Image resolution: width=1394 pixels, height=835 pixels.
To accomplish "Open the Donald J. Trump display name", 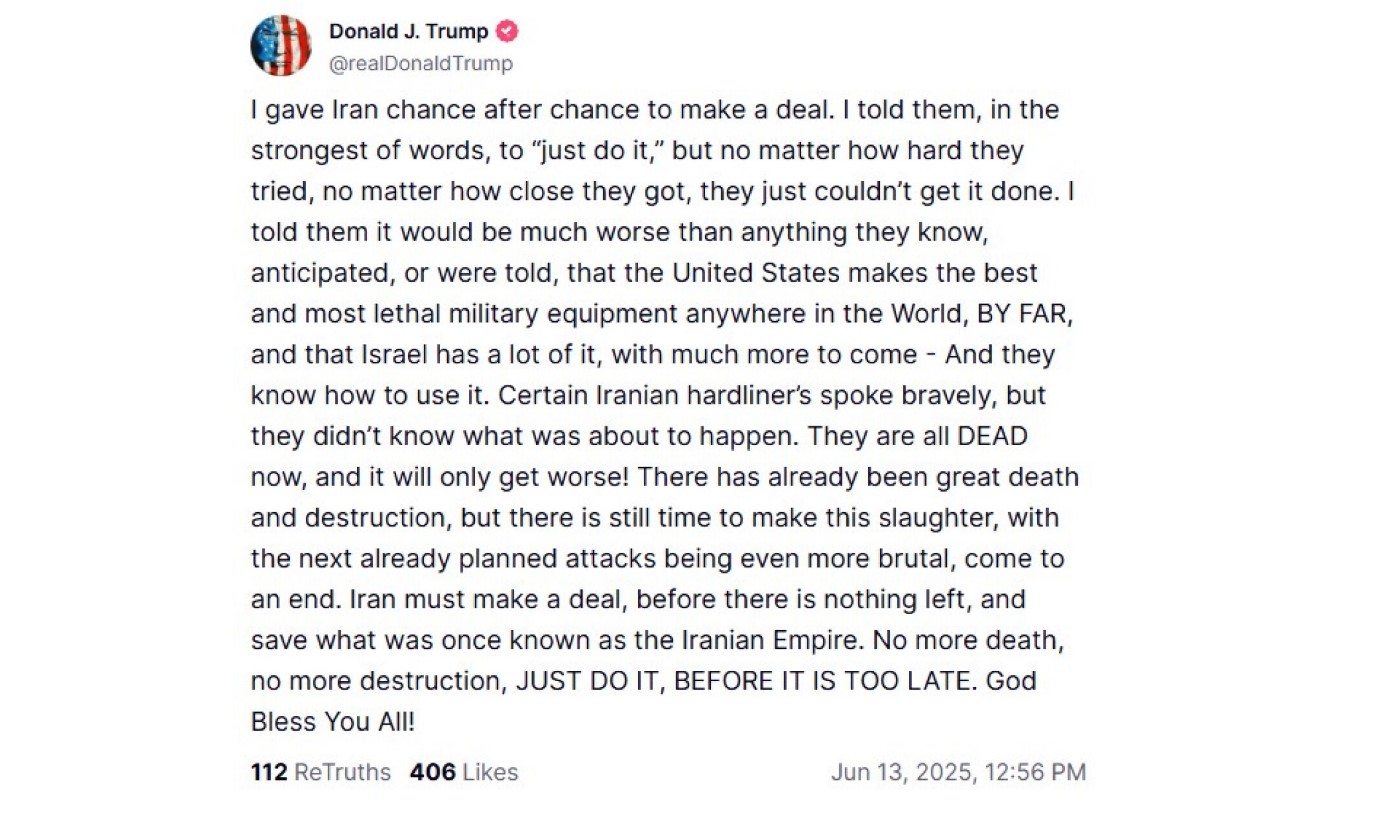I will 409,31.
